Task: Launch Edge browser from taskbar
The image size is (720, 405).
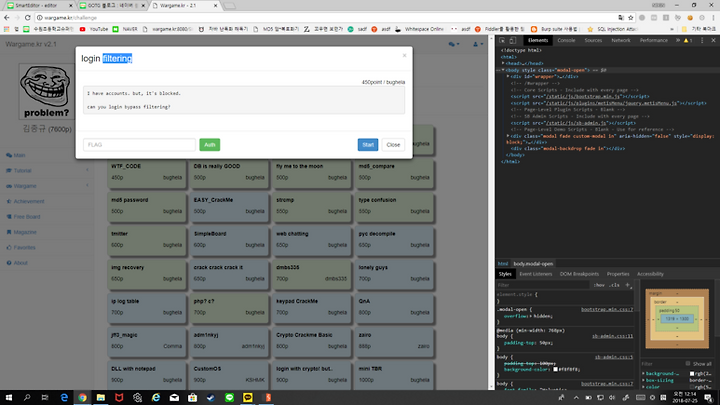Action: [x=64, y=398]
